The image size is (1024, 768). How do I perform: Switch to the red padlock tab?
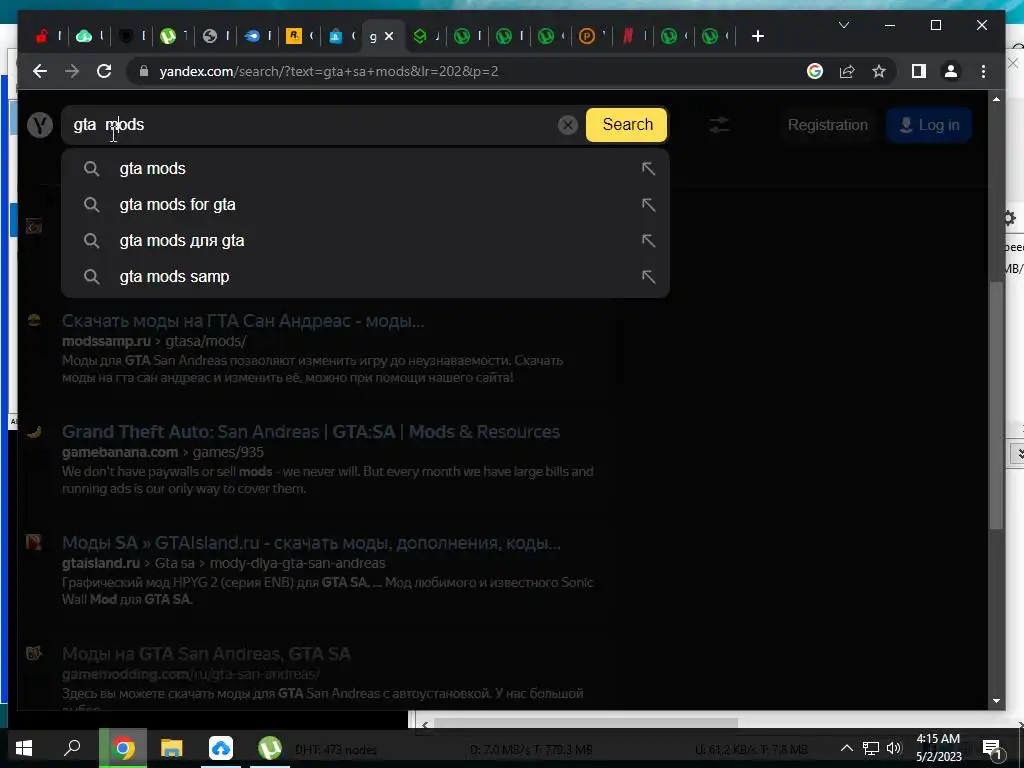(x=42, y=36)
